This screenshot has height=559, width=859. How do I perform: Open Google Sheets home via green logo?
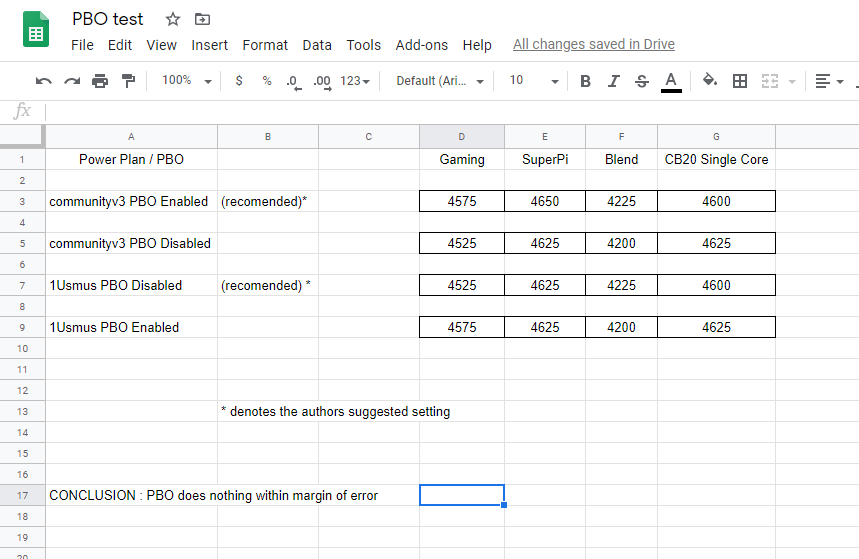(36, 30)
